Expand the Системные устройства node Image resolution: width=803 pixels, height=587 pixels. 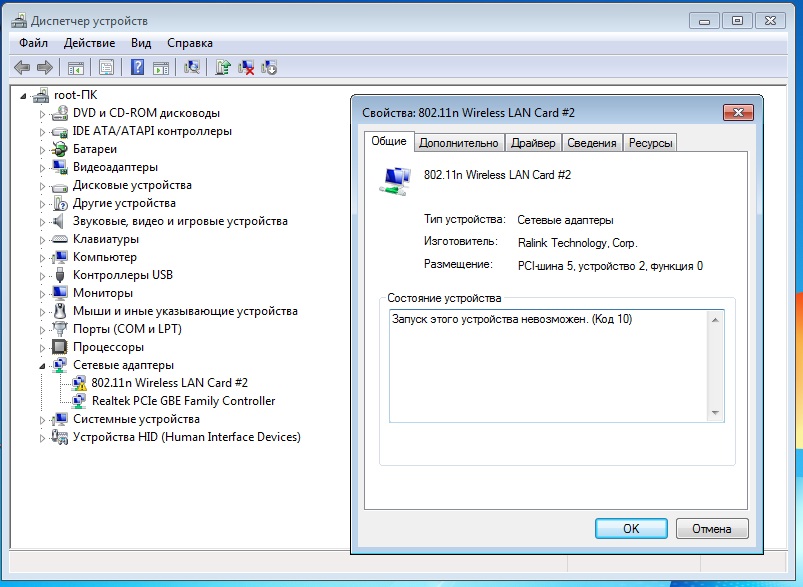tap(43, 420)
